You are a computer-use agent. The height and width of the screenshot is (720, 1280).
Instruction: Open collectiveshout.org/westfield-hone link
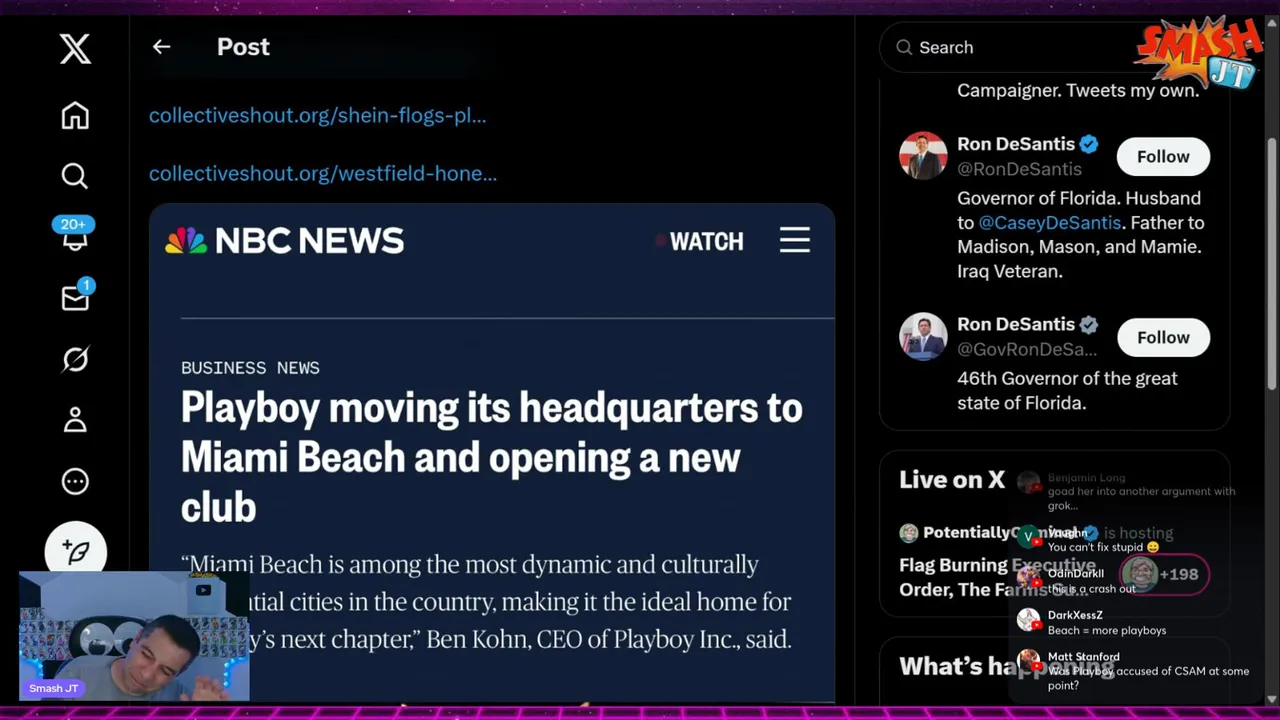tap(323, 173)
